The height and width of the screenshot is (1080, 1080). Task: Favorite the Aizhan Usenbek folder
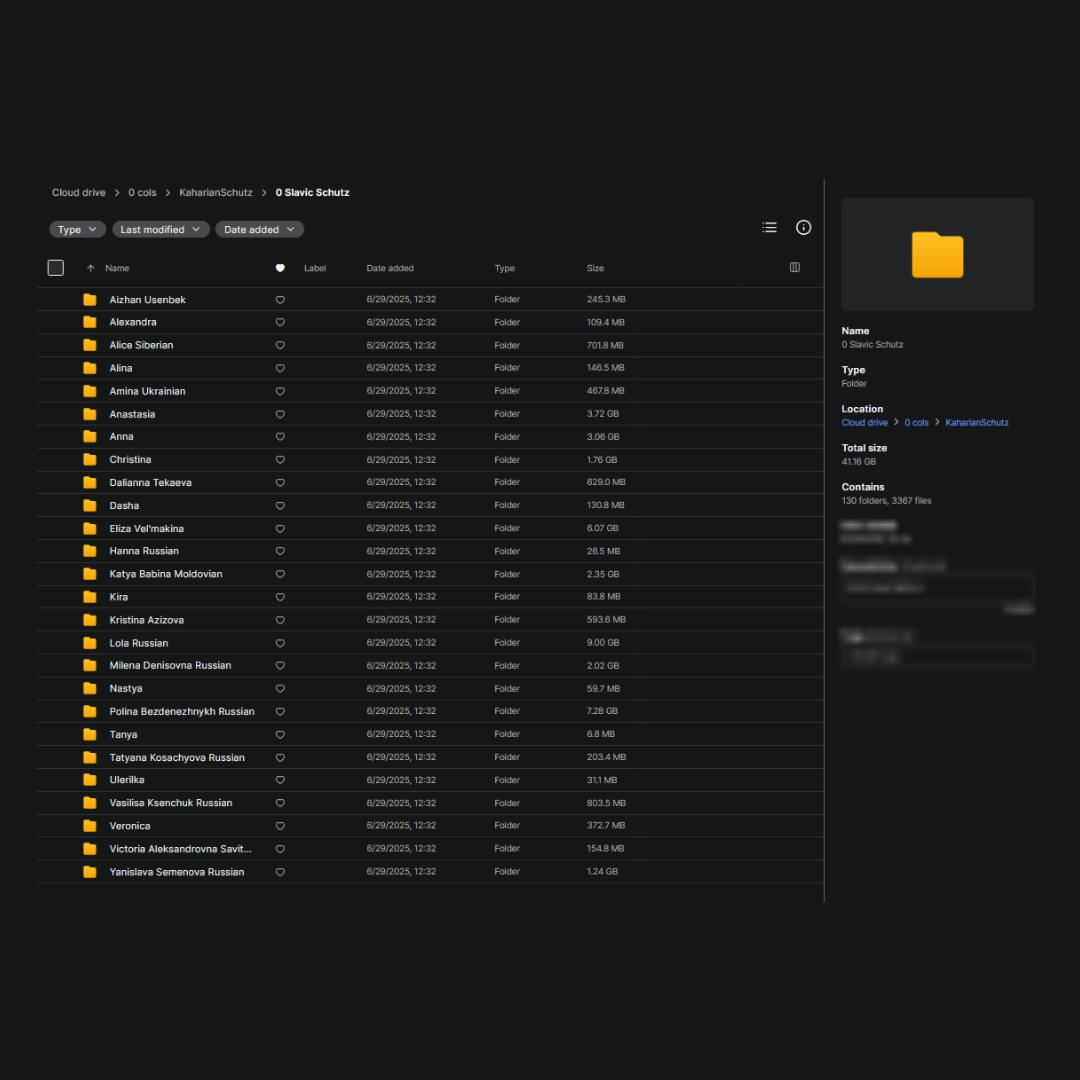tap(280, 300)
